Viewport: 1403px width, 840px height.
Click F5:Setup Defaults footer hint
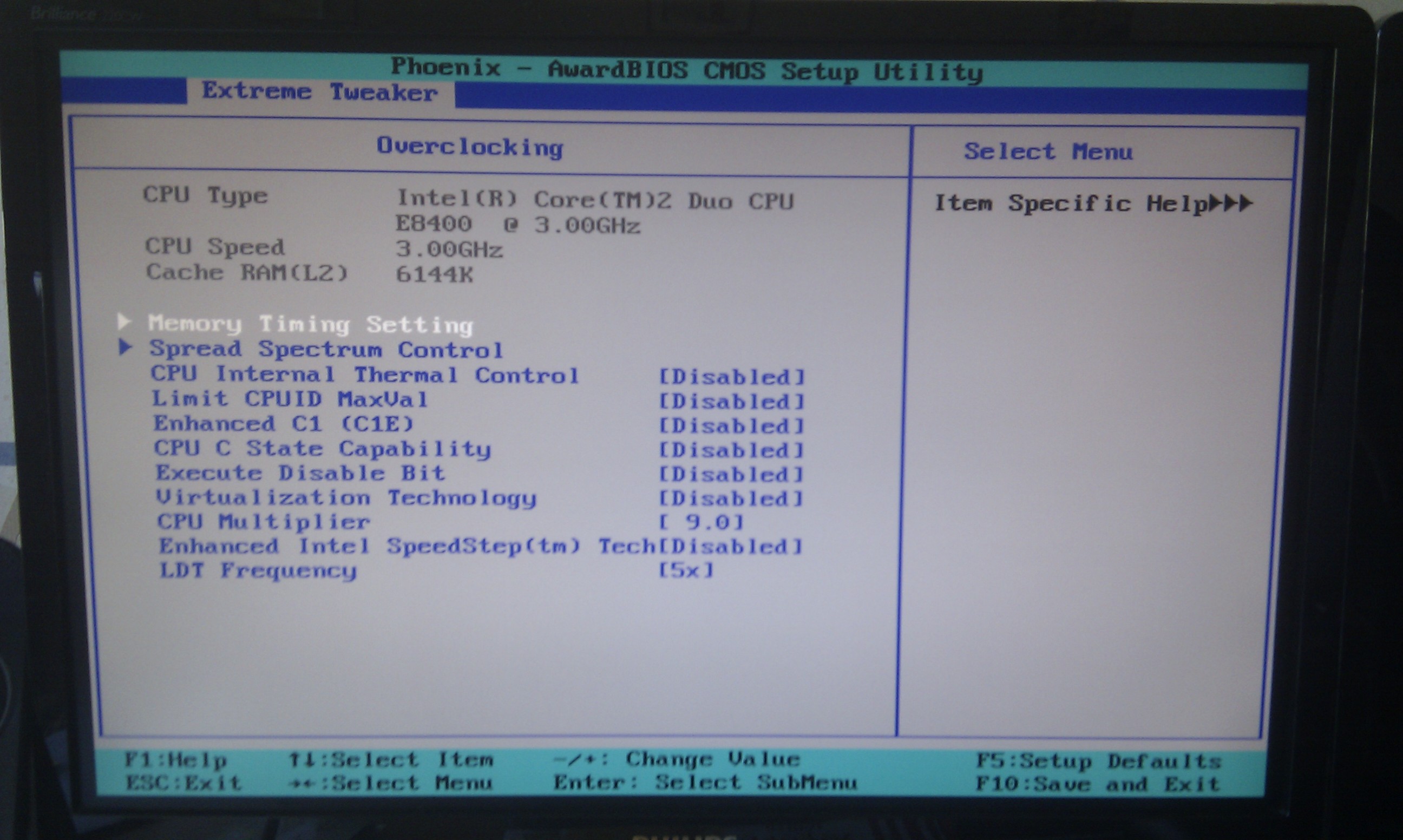coord(1098,762)
